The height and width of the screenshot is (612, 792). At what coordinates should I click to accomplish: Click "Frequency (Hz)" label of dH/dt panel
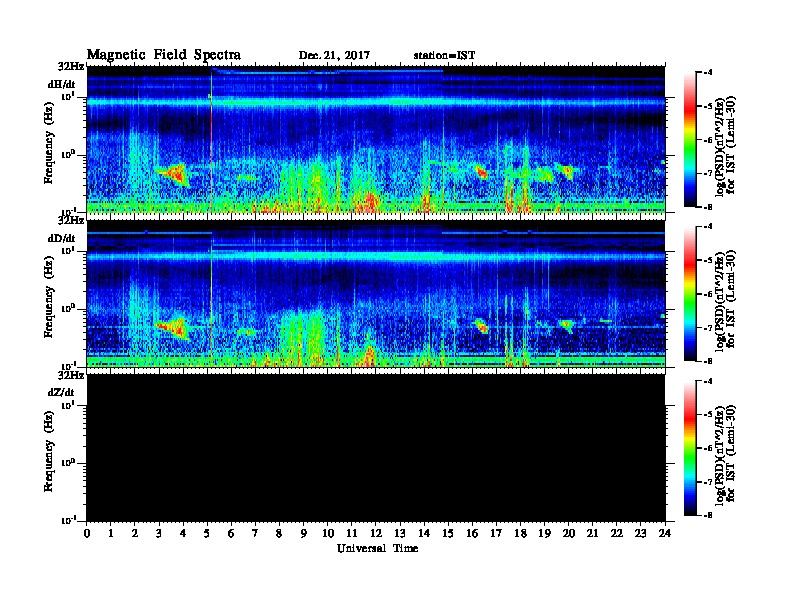[x=49, y=143]
